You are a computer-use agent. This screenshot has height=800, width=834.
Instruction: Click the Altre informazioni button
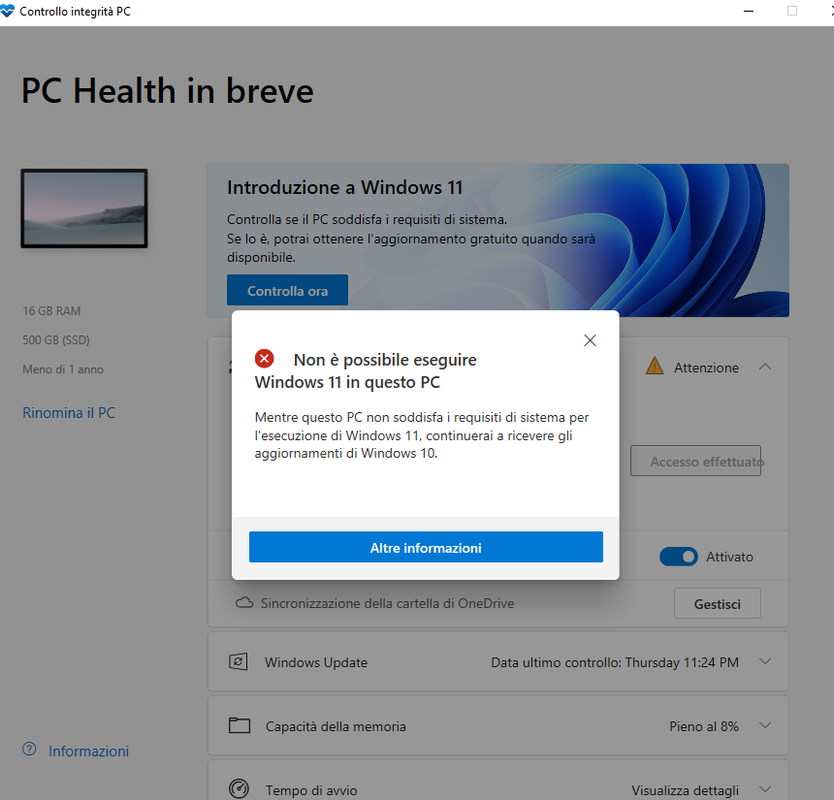coord(426,547)
